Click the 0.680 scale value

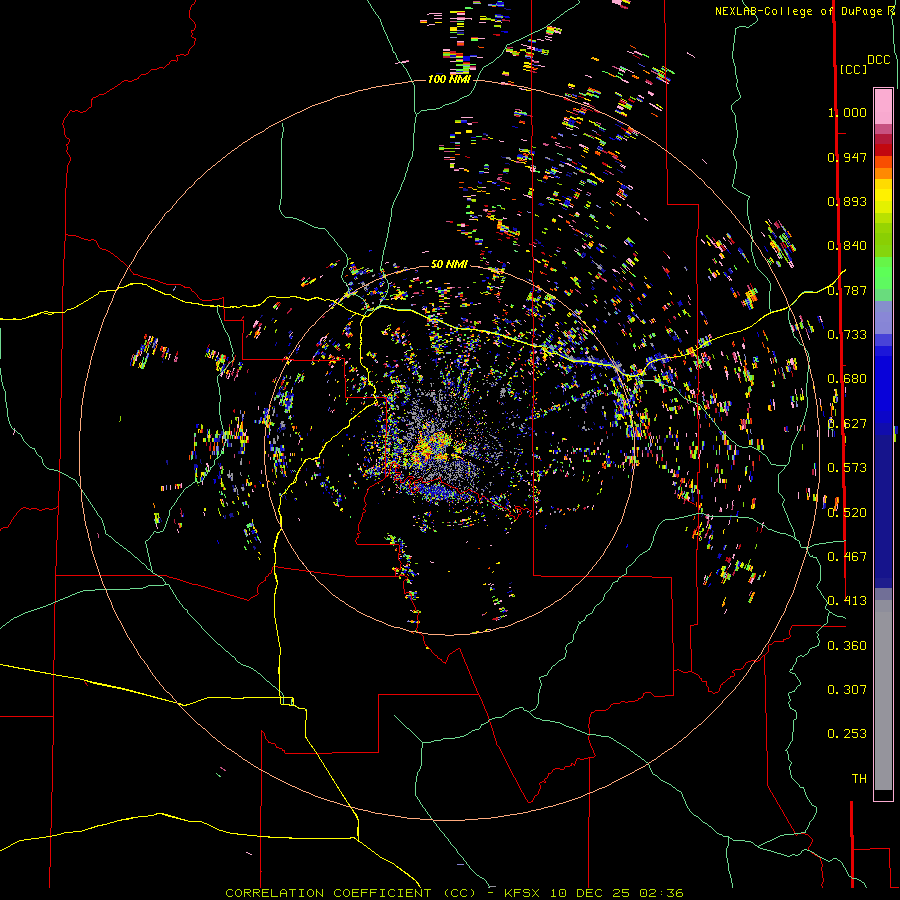(x=847, y=379)
